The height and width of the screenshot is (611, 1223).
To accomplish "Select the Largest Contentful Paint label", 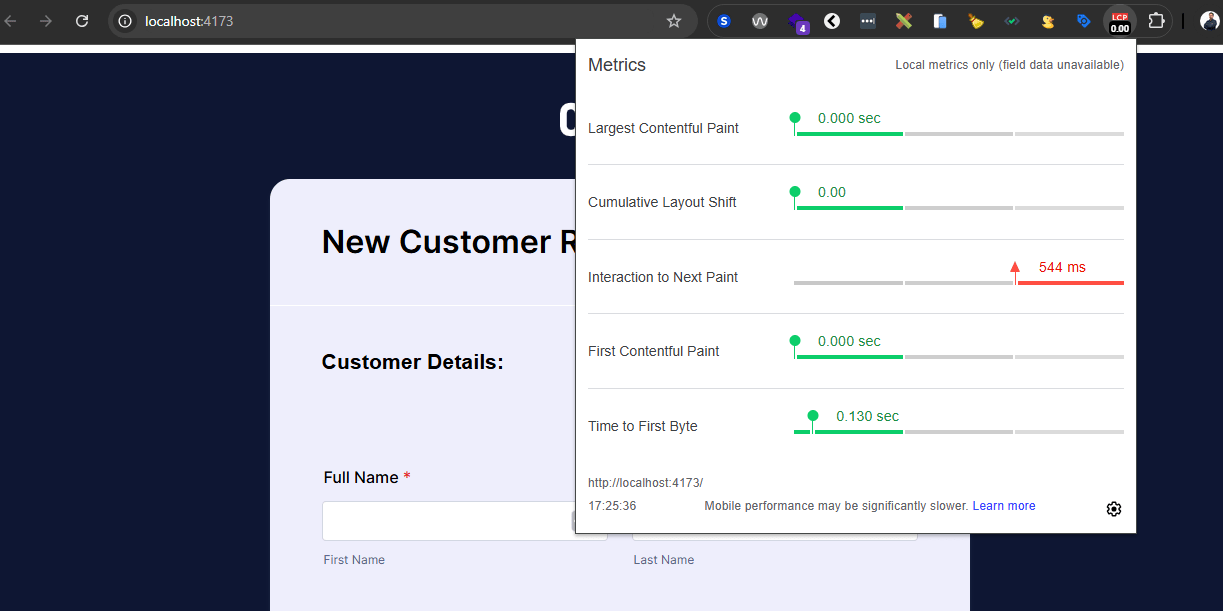I will tap(663, 128).
